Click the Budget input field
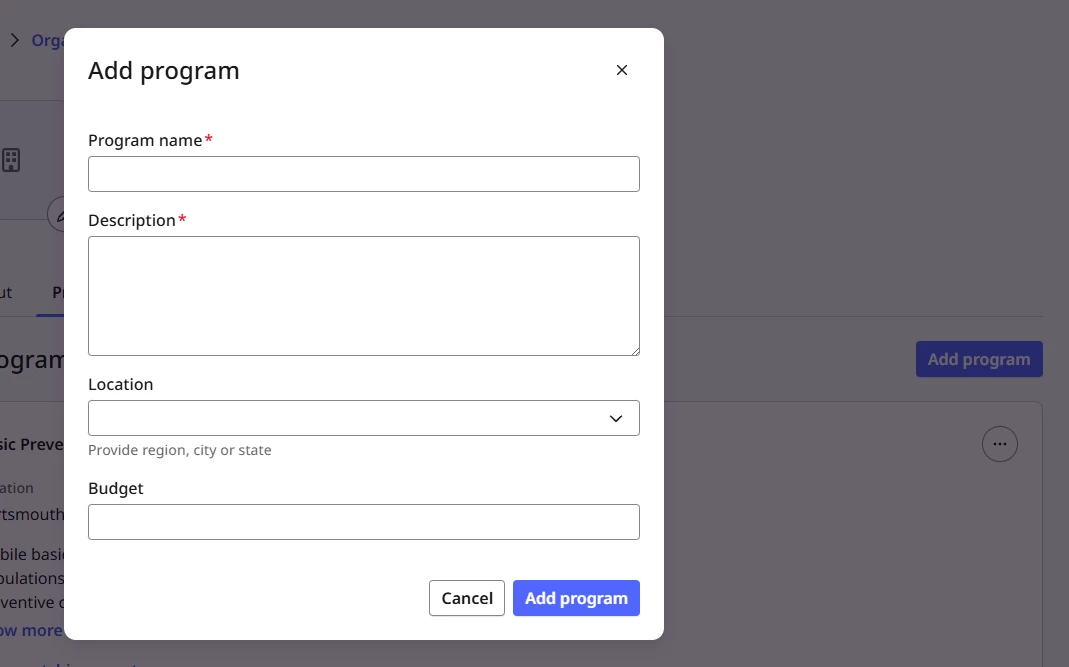The height and width of the screenshot is (667, 1069). (363, 522)
